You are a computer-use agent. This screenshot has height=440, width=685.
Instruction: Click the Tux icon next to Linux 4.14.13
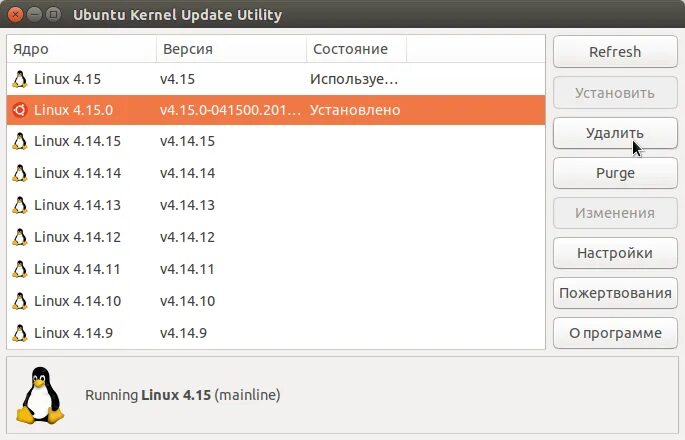pyautogui.click(x=20, y=205)
